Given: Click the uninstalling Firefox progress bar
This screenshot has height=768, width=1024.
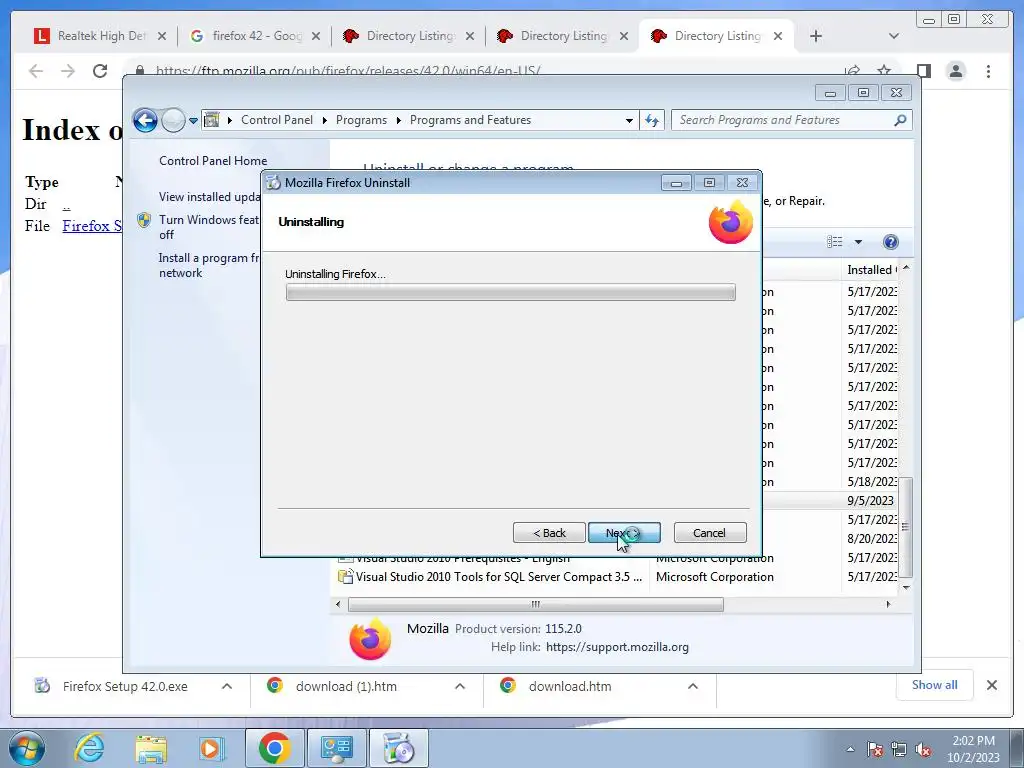Looking at the screenshot, I should [x=510, y=292].
